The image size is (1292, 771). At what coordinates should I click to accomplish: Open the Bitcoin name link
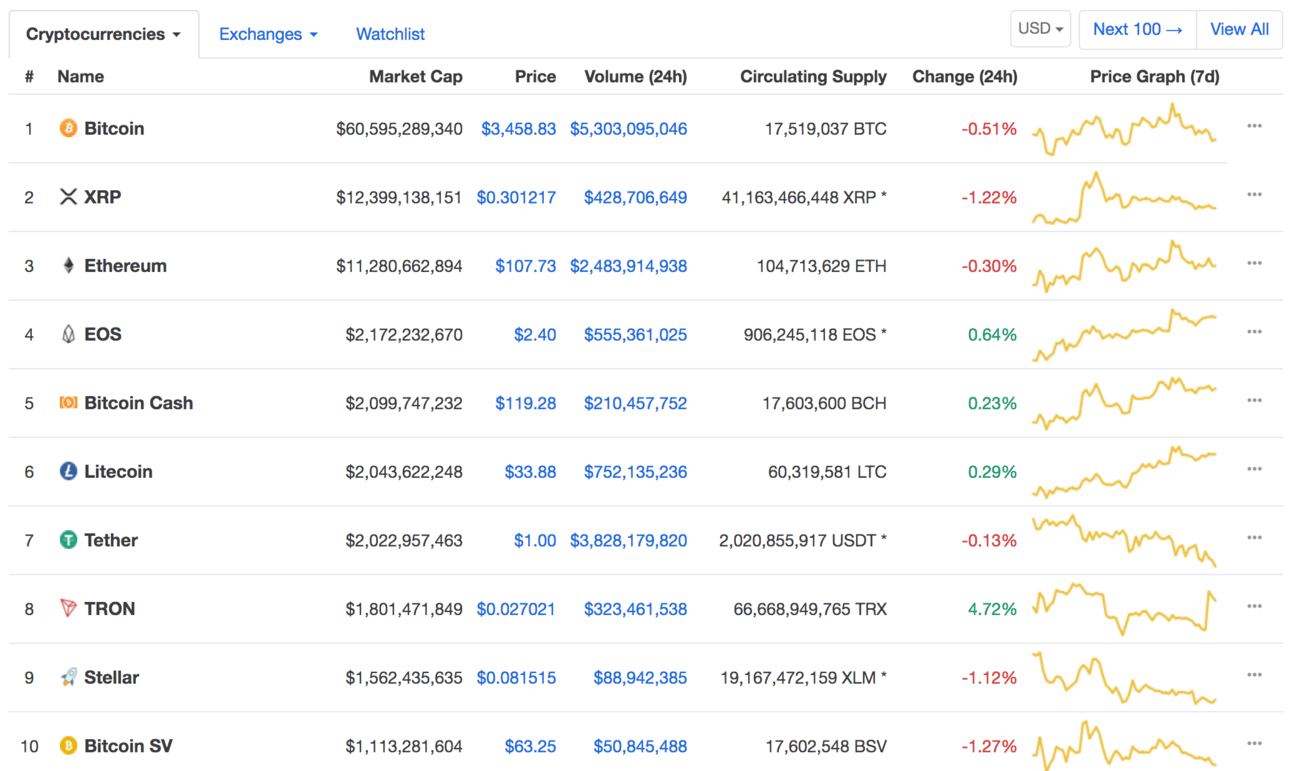pyautogui.click(x=114, y=128)
